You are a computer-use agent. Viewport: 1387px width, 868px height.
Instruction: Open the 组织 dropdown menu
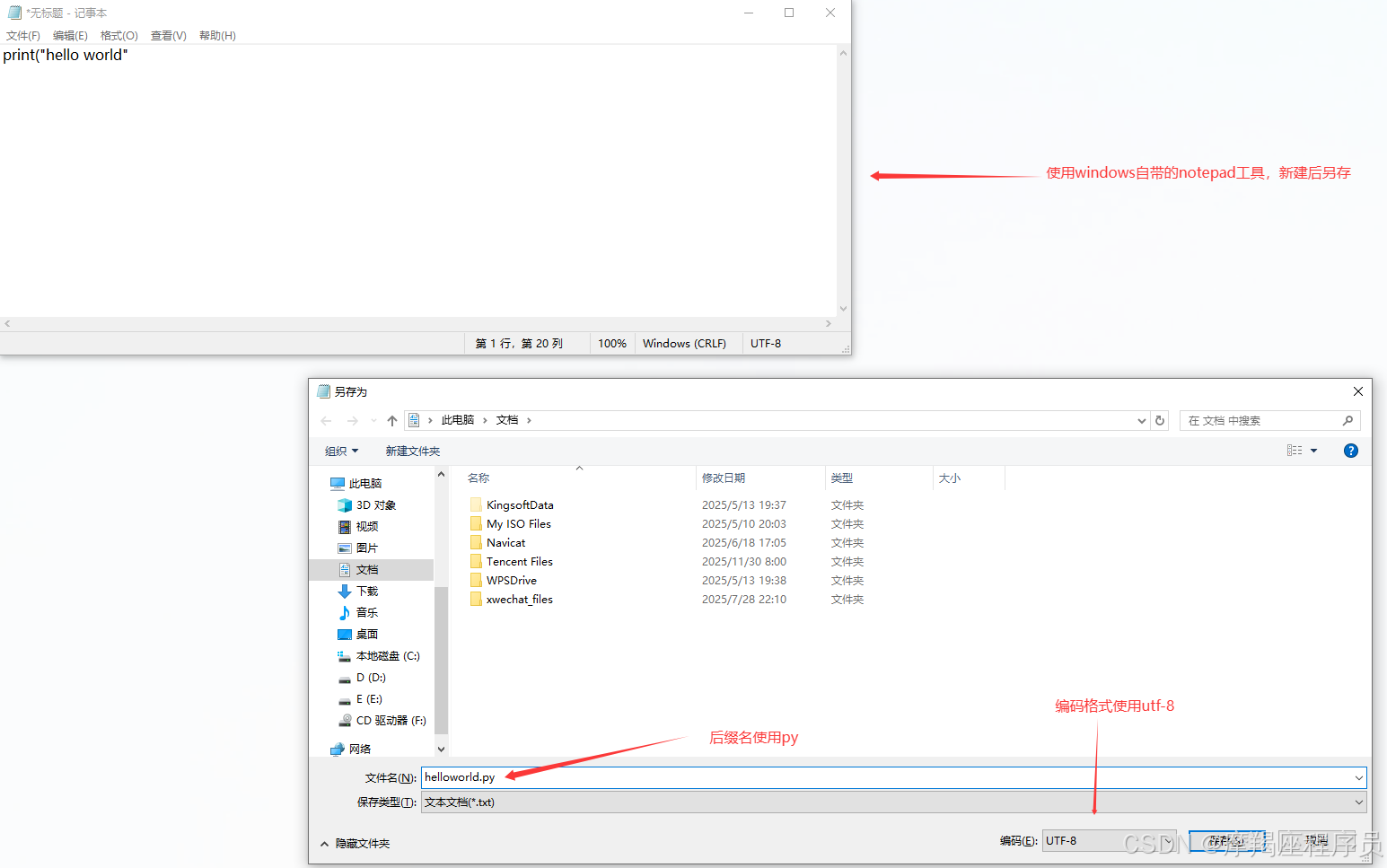click(341, 452)
